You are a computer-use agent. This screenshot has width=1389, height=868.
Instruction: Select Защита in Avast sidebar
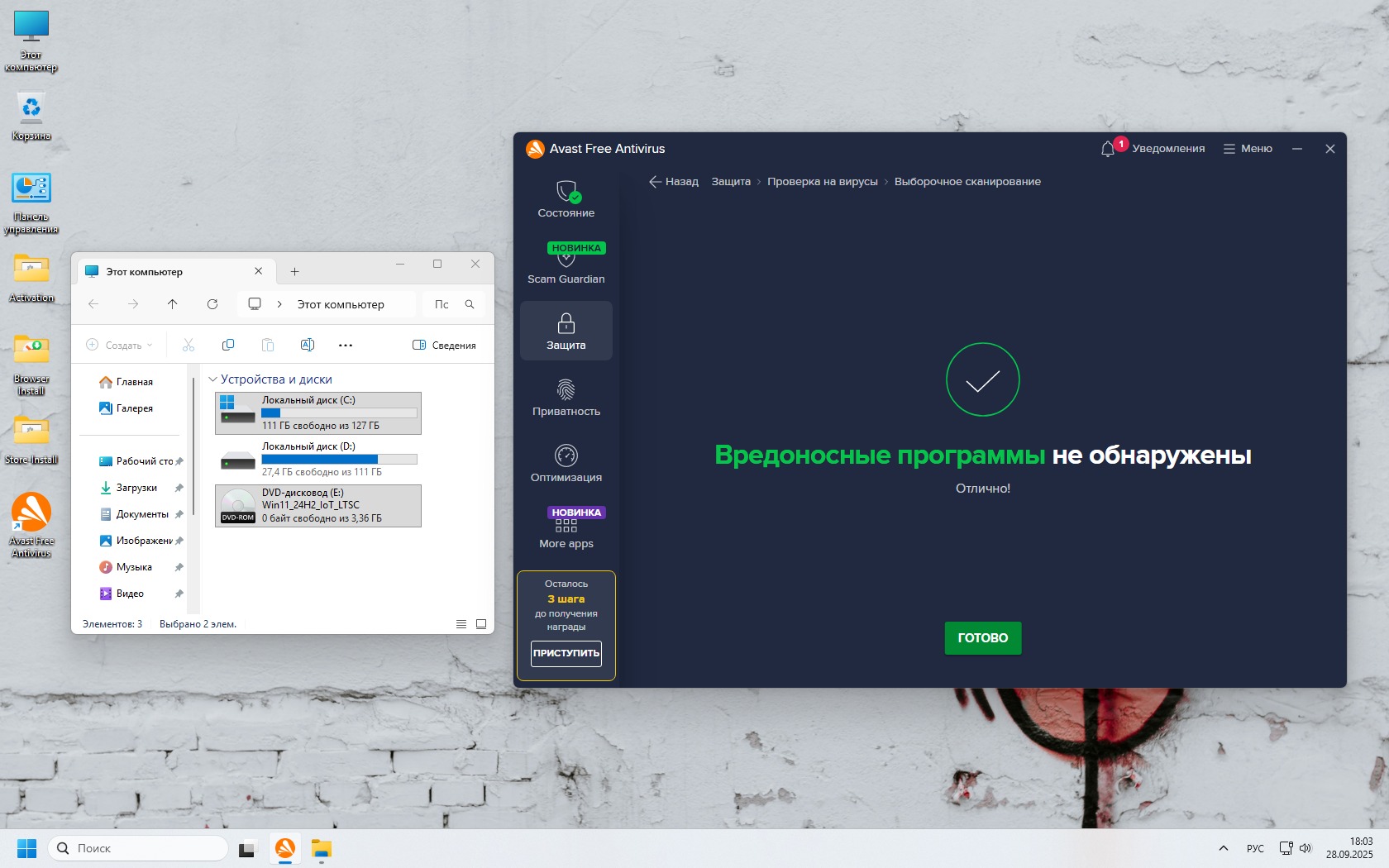point(566,331)
